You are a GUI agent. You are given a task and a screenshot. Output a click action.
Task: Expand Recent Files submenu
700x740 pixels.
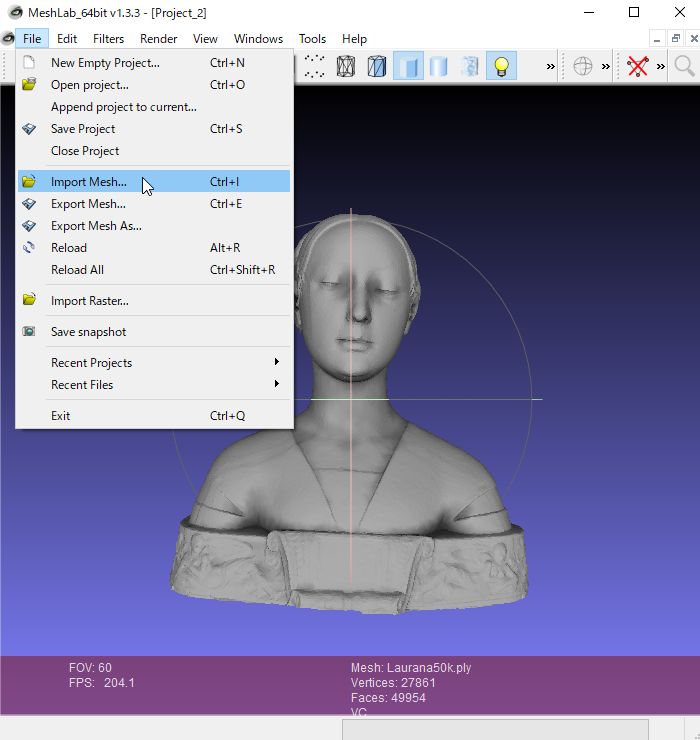pos(154,385)
